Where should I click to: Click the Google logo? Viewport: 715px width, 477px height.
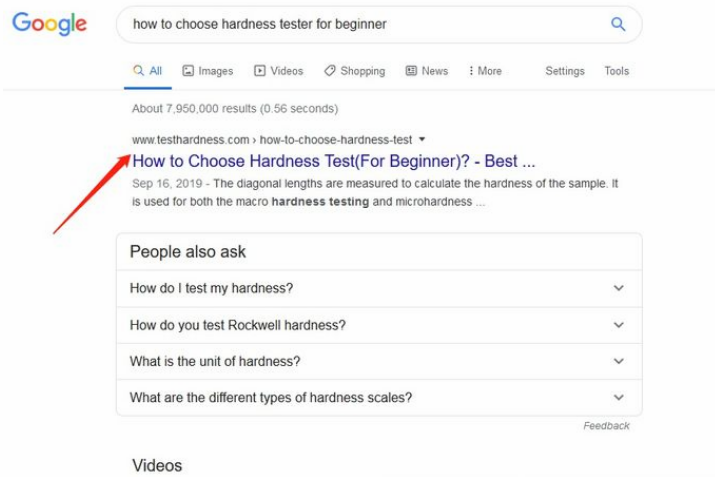tap(49, 24)
